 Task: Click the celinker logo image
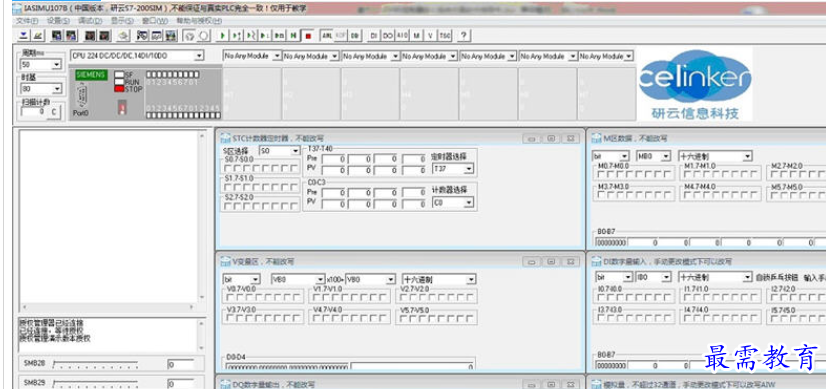[695, 84]
